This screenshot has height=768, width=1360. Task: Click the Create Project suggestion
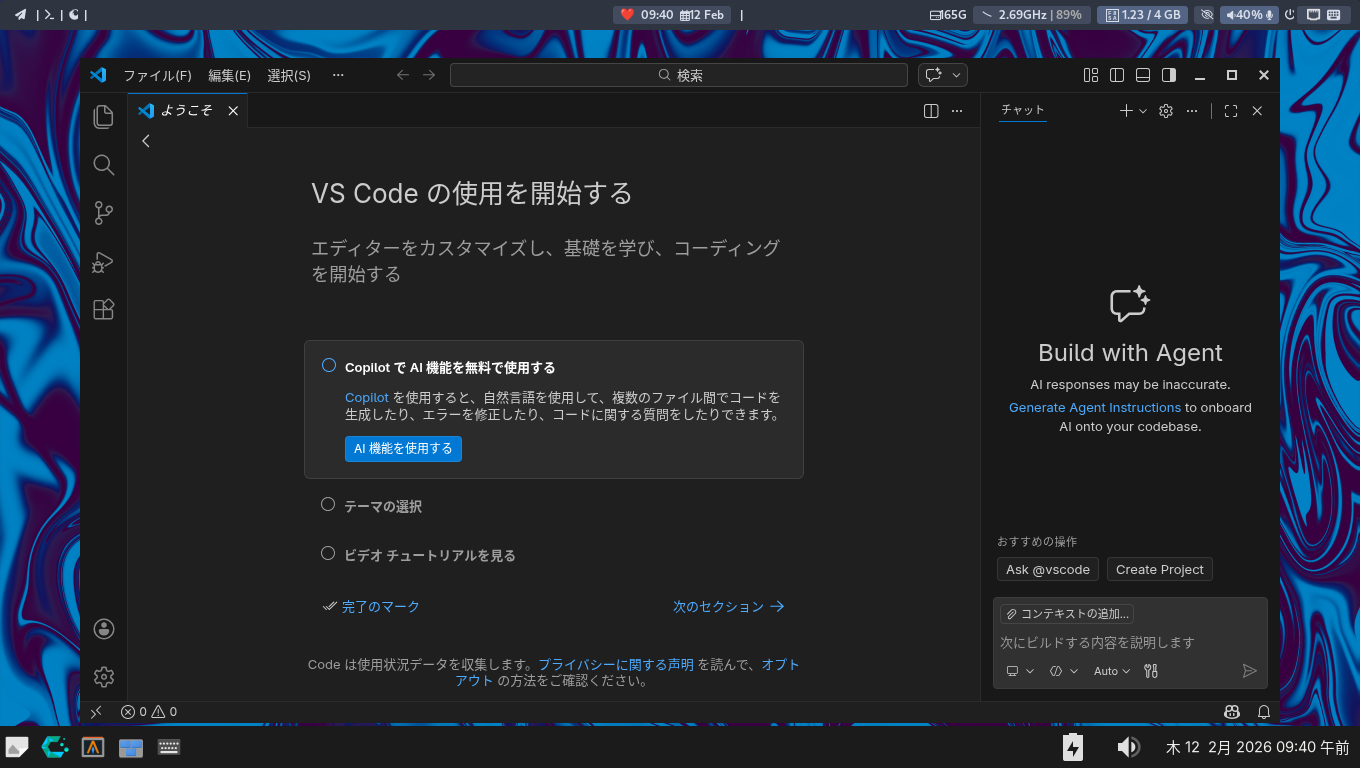click(1160, 569)
